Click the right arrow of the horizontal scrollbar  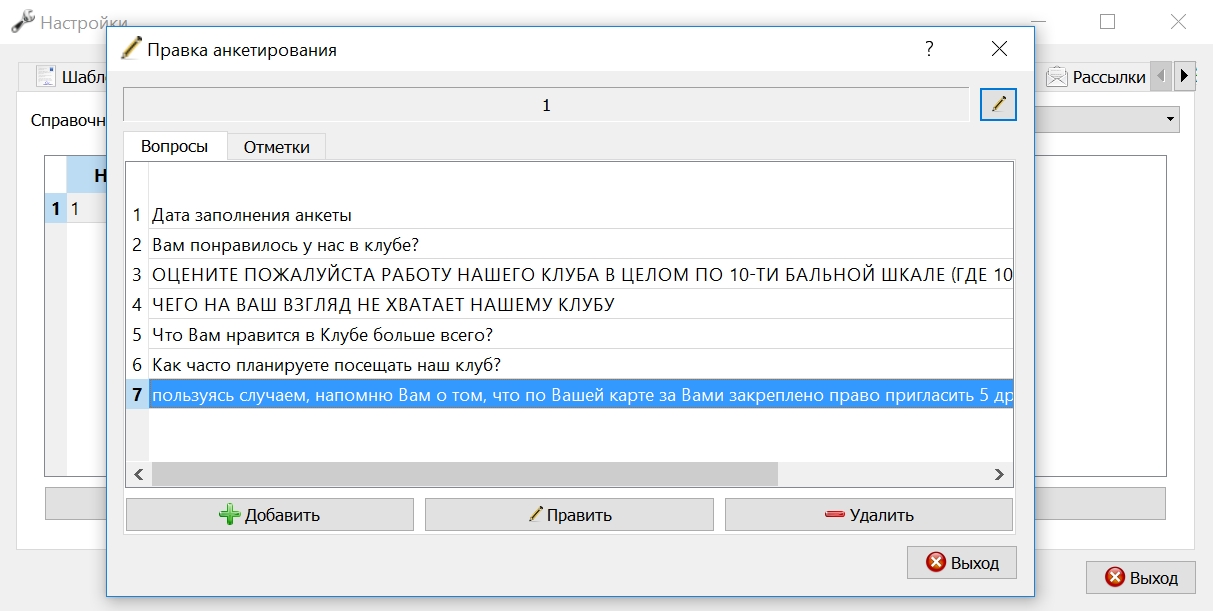click(x=997, y=474)
